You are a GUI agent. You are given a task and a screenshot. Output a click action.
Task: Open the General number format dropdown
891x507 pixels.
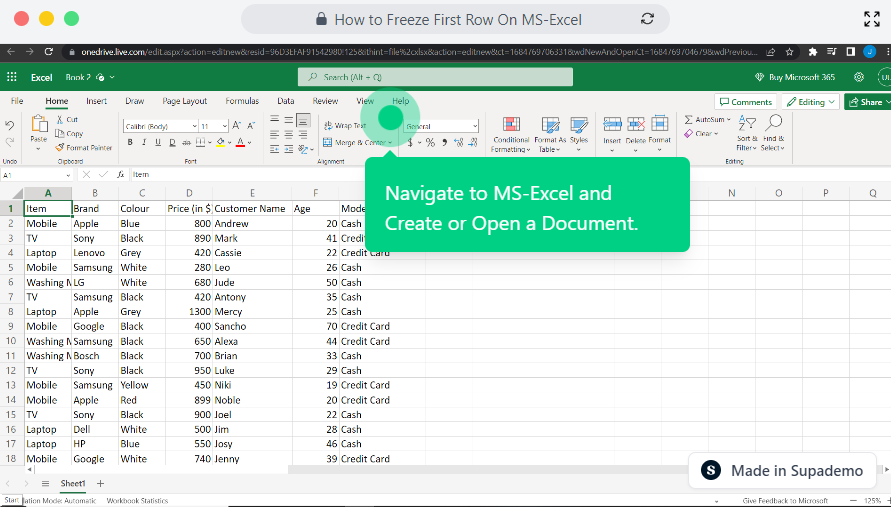pos(475,126)
